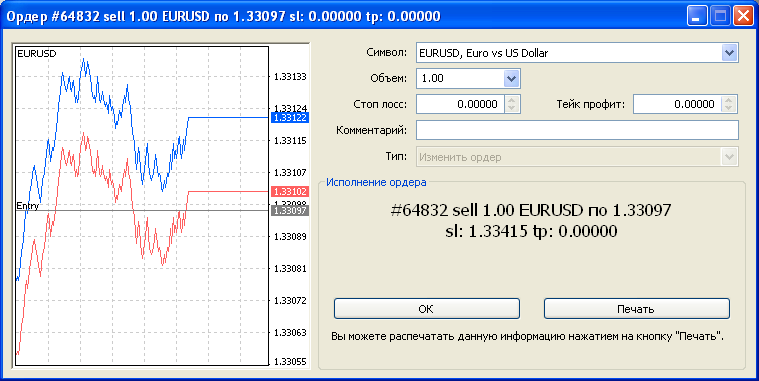Click the red bid price label 1.33102
This screenshot has height=381, width=759.
click(x=290, y=191)
